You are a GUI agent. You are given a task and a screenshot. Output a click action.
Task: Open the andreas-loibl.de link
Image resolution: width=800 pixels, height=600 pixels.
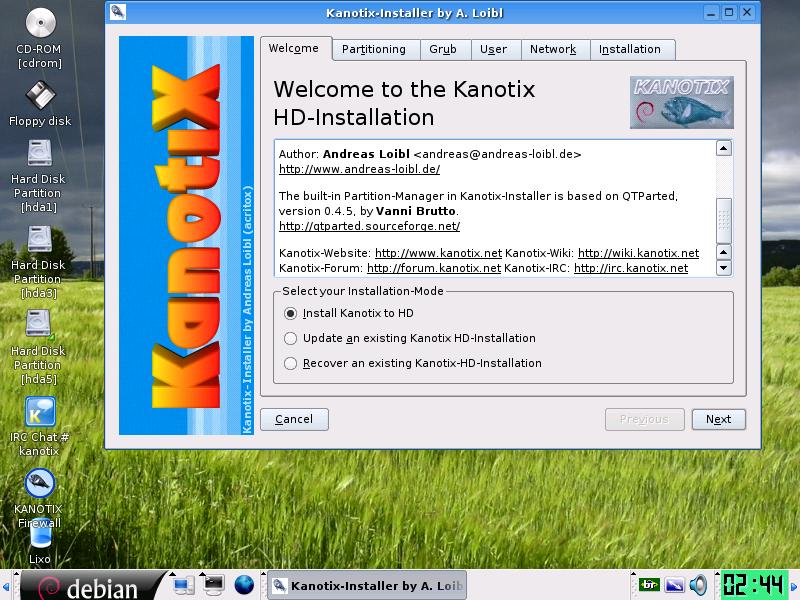[x=359, y=169]
